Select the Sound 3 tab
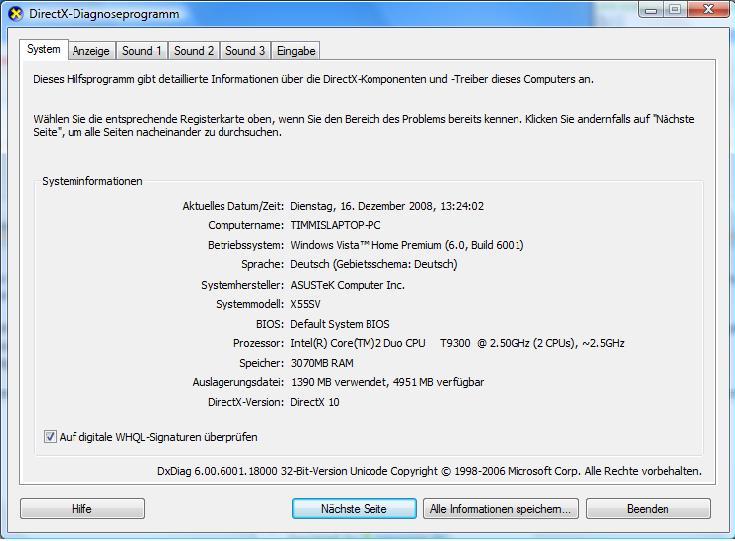The width and height of the screenshot is (735, 541). point(245,51)
